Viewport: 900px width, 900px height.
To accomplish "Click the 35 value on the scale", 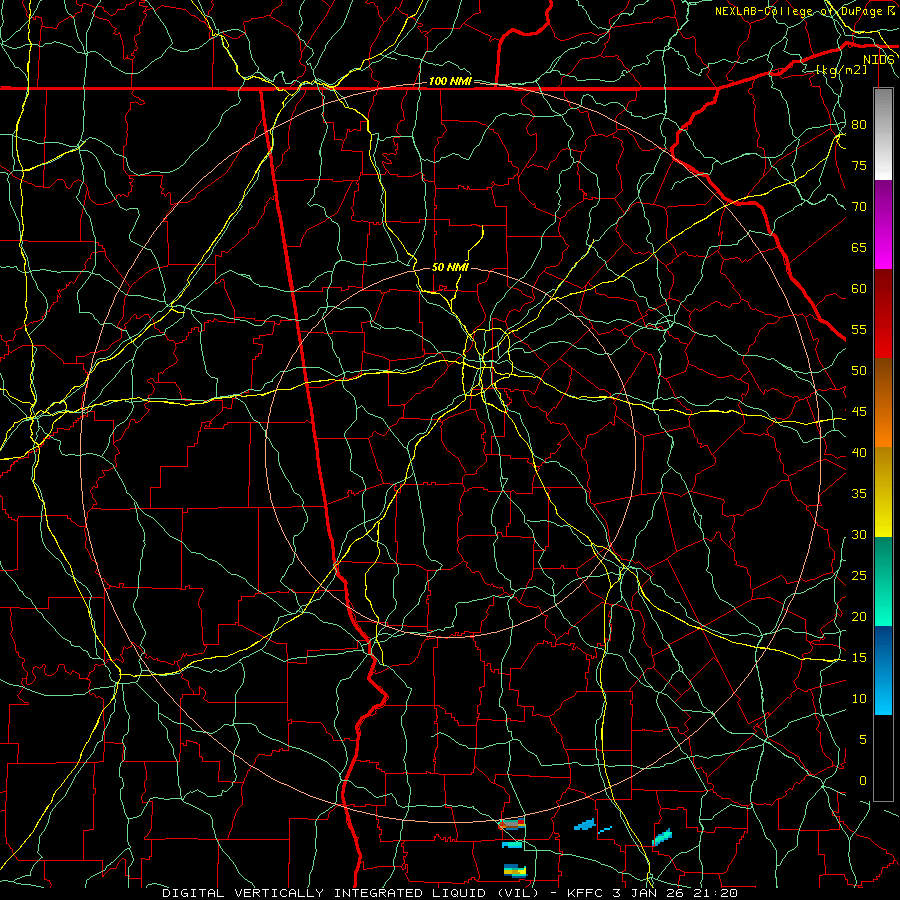I will (x=859, y=494).
